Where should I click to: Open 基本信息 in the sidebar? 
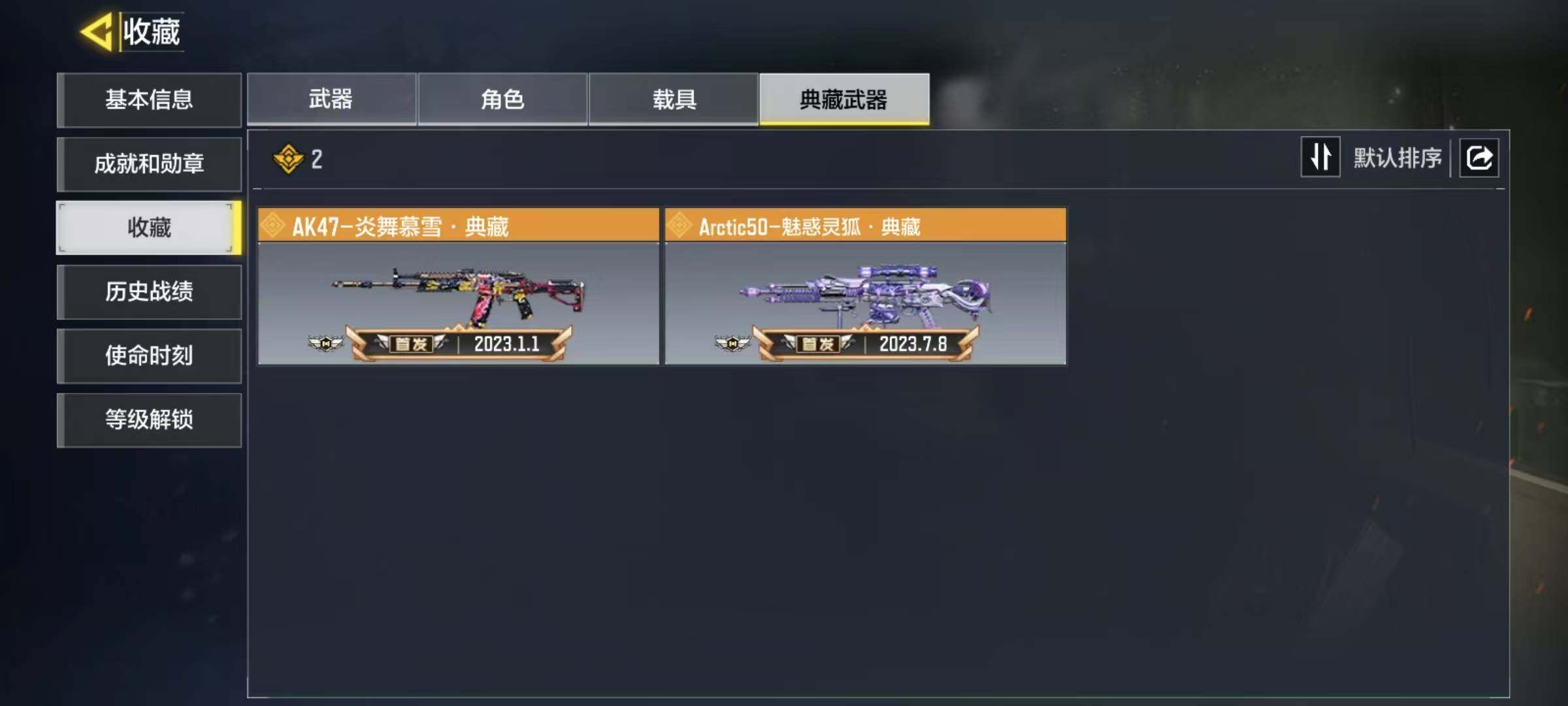point(149,100)
